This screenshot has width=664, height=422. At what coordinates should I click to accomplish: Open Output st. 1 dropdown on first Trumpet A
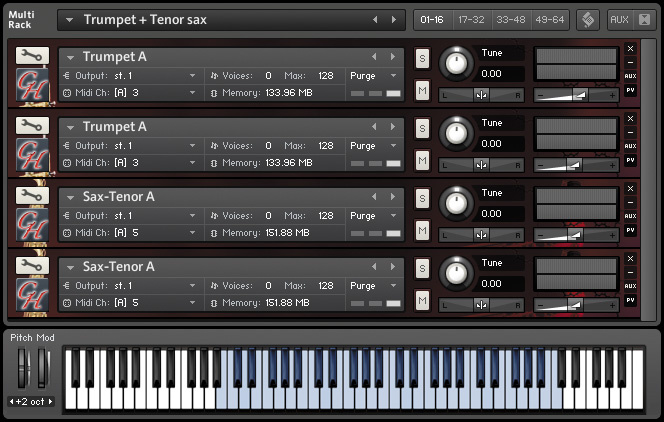coord(192,76)
